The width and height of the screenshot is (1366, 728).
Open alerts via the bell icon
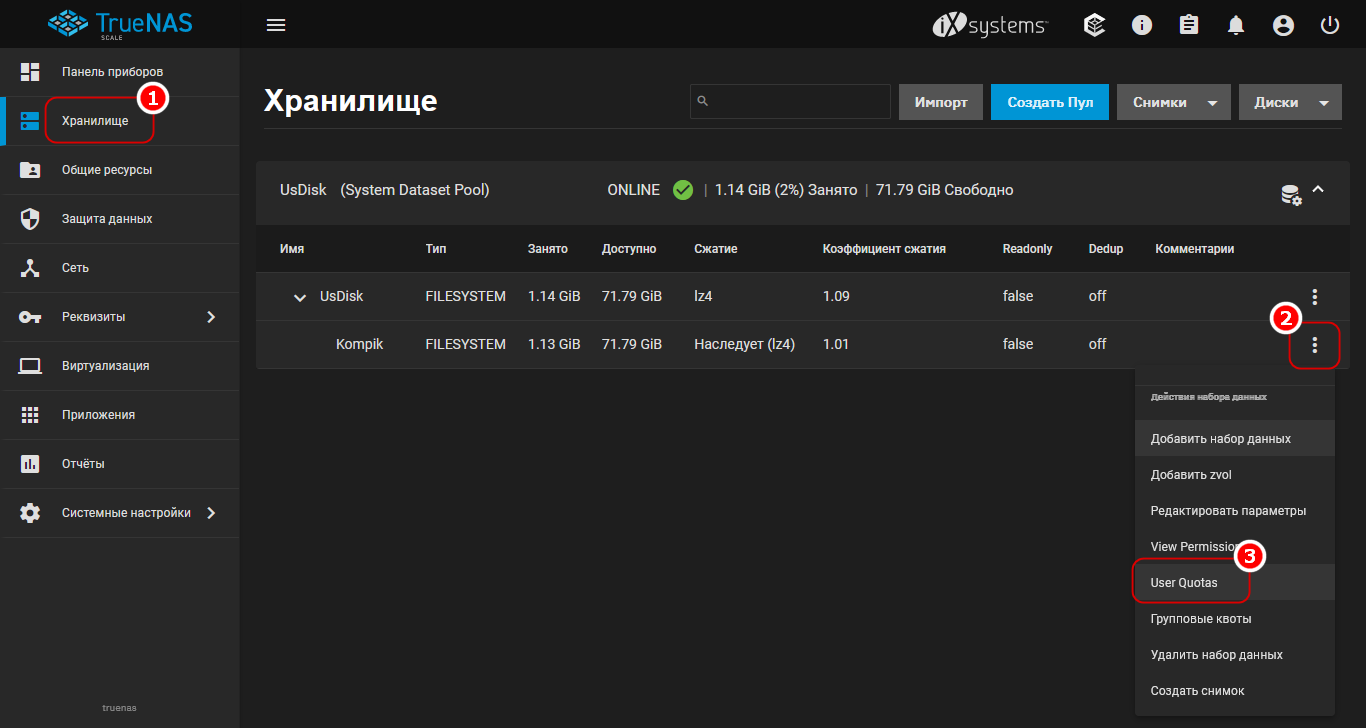pos(1236,25)
